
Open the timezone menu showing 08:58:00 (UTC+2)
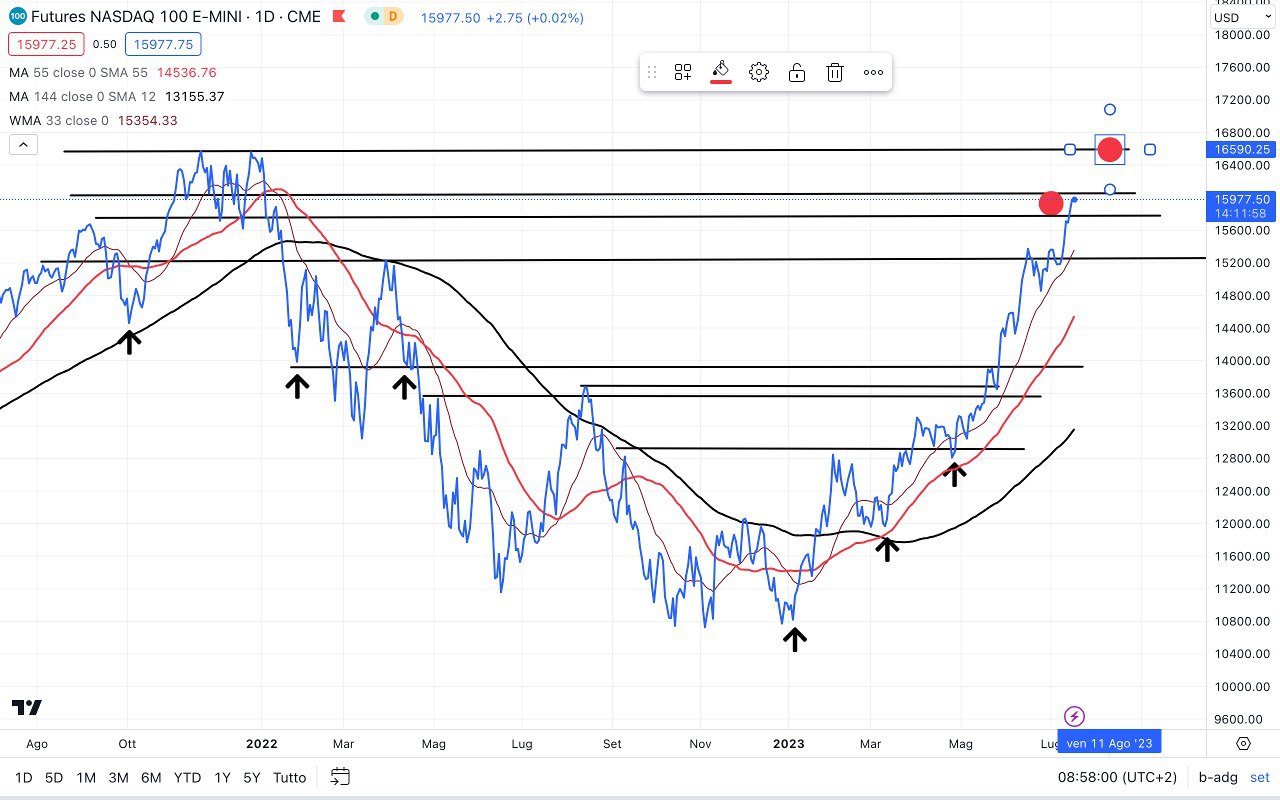pos(1118,777)
